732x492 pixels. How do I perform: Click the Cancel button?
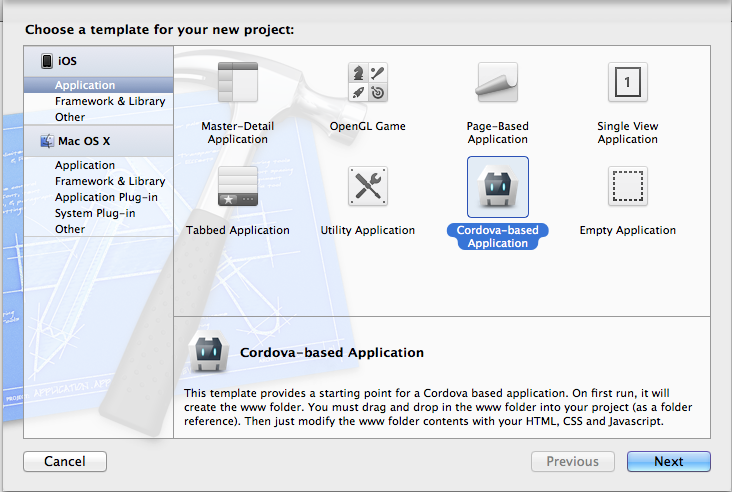(x=65, y=461)
